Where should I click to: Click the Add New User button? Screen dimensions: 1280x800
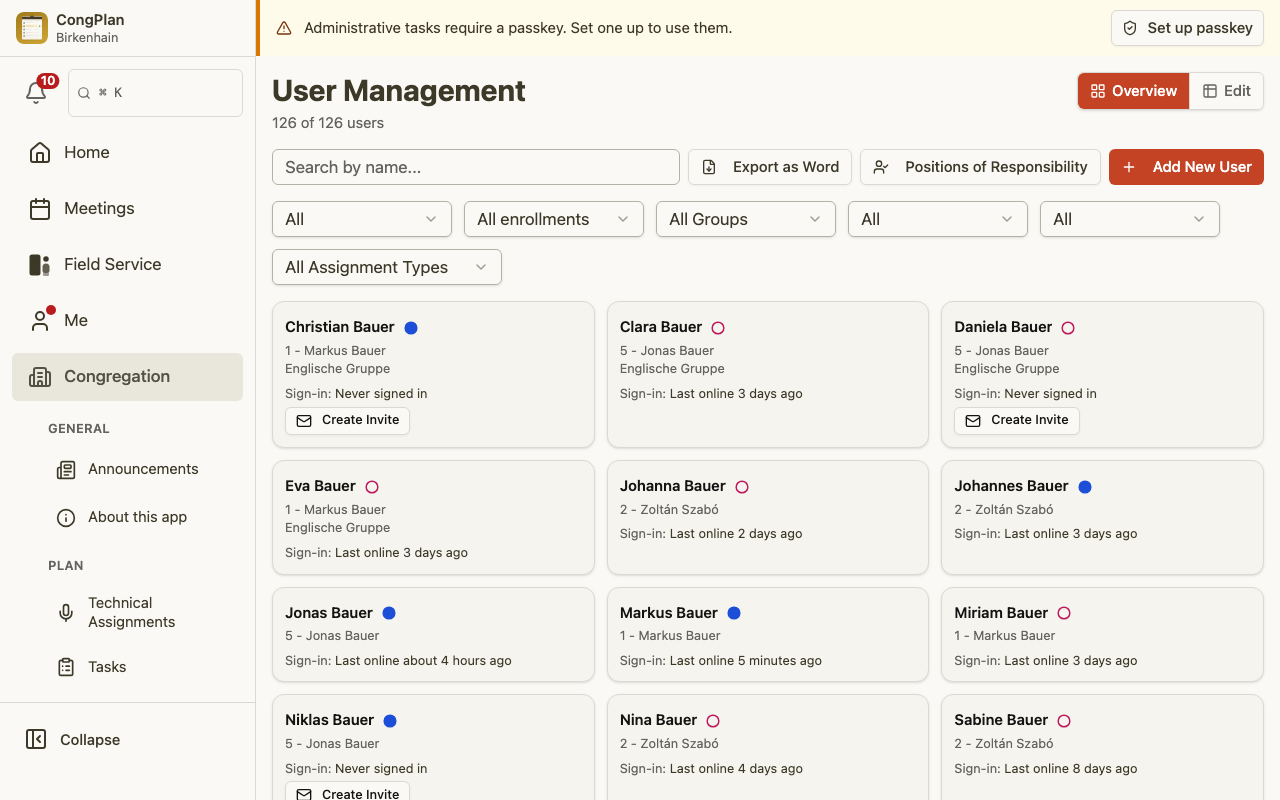tap(1186, 167)
